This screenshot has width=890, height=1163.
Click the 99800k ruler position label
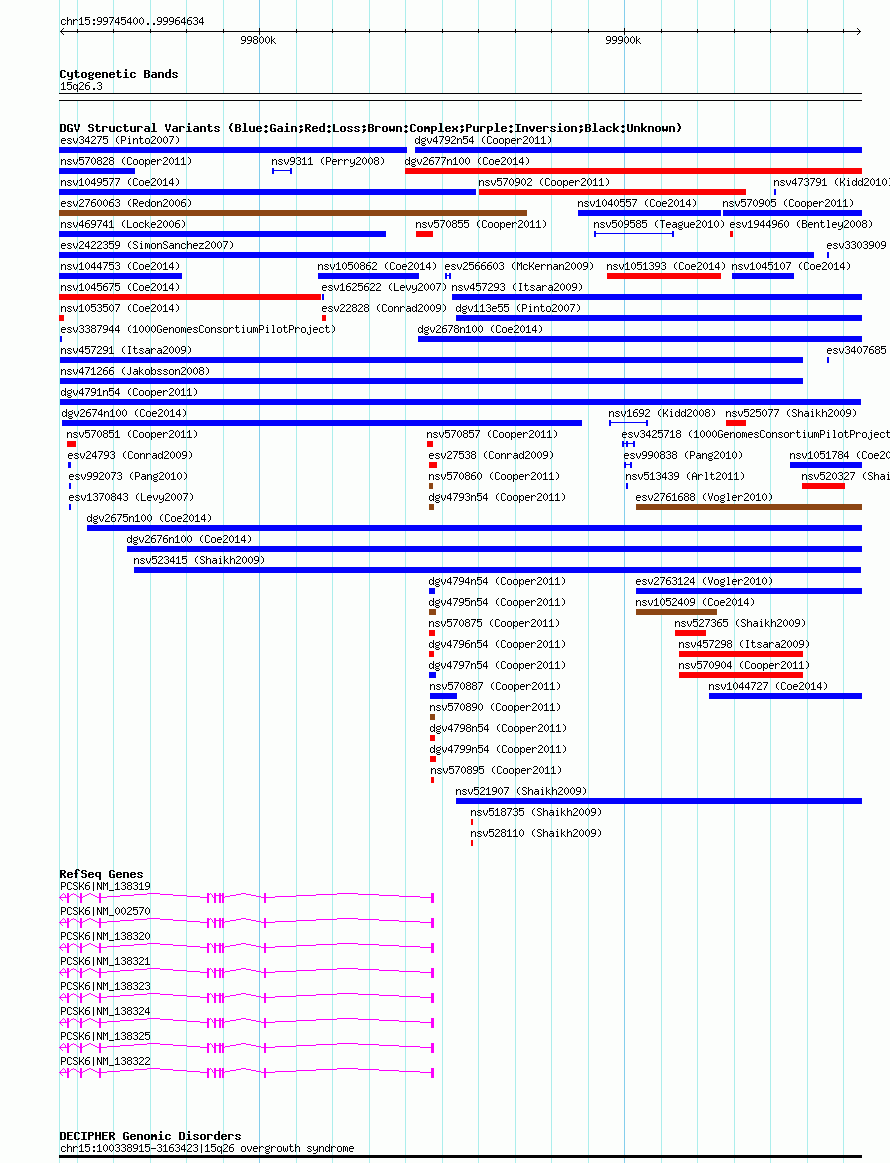click(x=258, y=40)
